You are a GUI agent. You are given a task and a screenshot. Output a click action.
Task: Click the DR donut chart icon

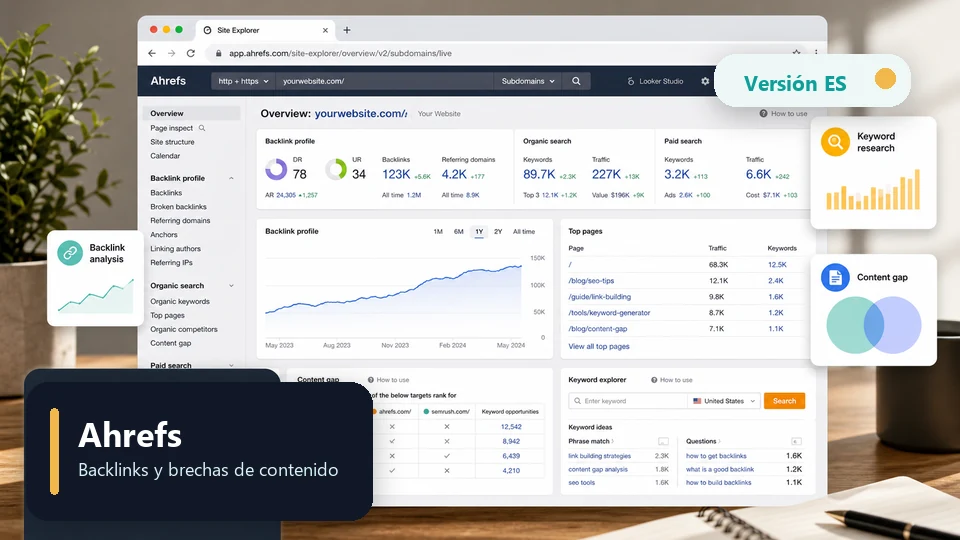(276, 169)
